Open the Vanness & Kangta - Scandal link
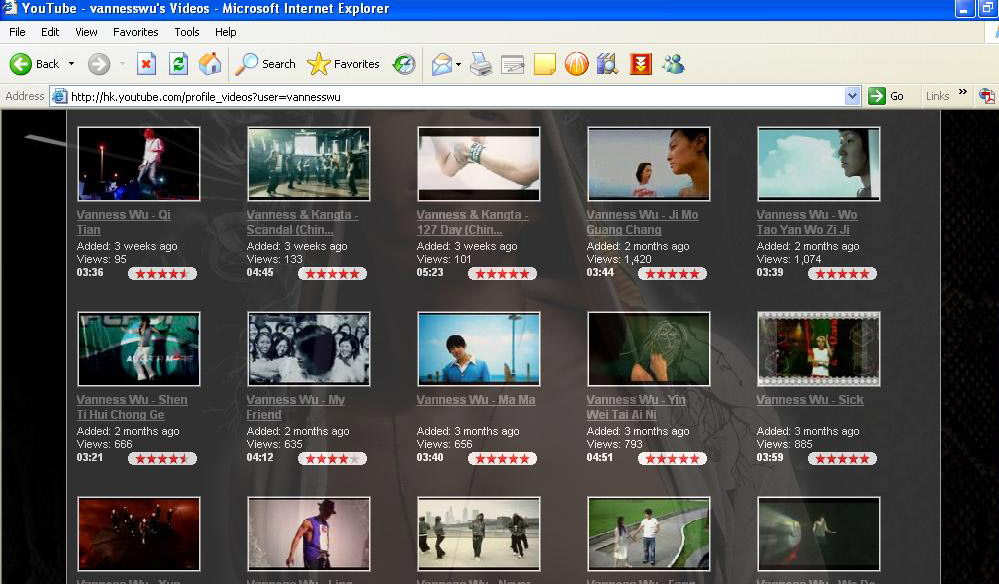Image resolution: width=999 pixels, height=584 pixels. (x=303, y=222)
